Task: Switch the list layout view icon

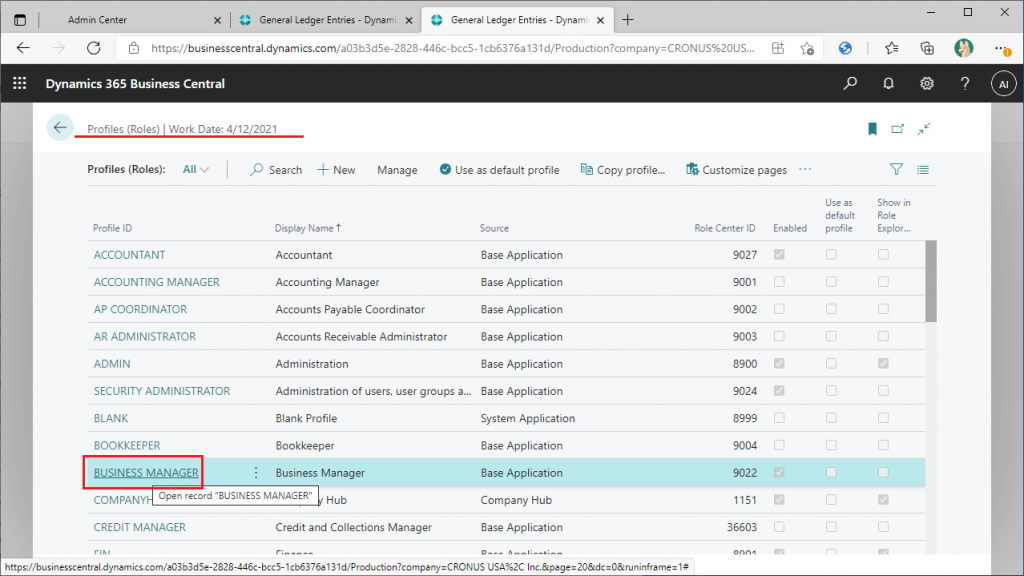Action: (x=923, y=170)
